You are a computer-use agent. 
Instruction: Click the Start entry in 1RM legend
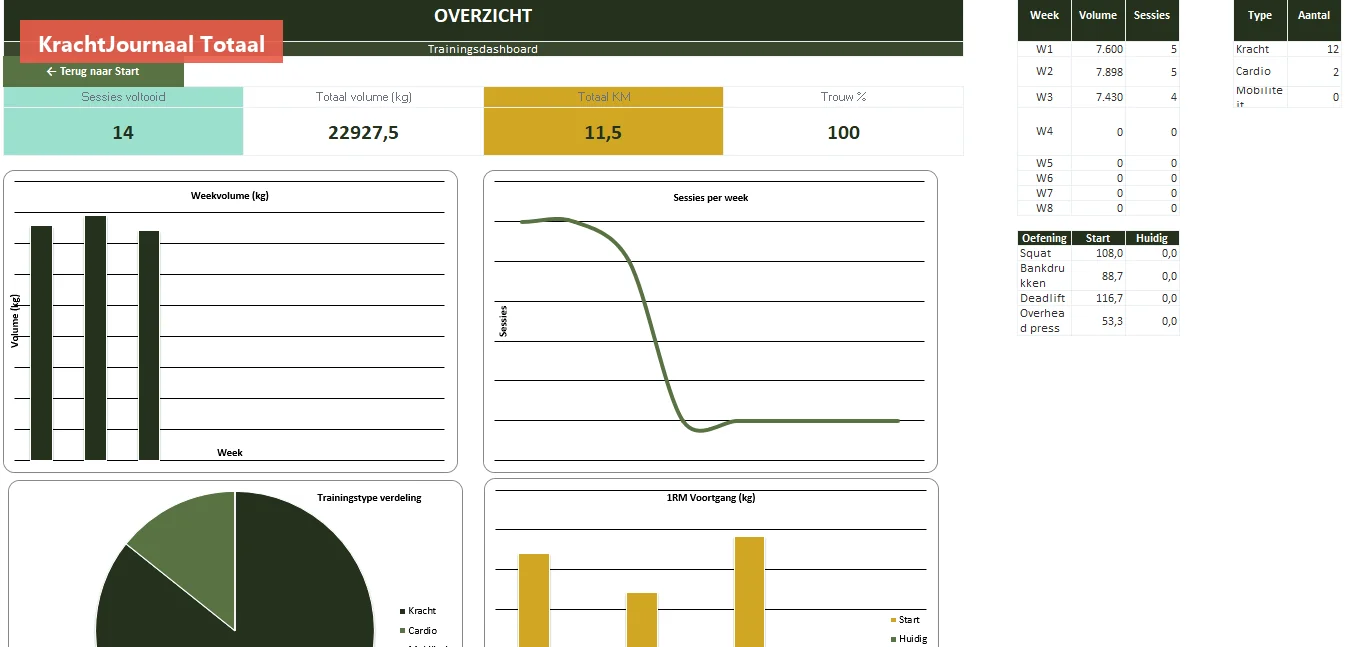905,620
